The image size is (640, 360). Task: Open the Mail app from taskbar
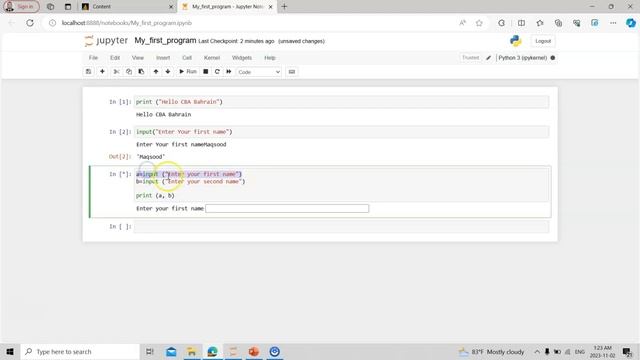pyautogui.click(x=171, y=351)
